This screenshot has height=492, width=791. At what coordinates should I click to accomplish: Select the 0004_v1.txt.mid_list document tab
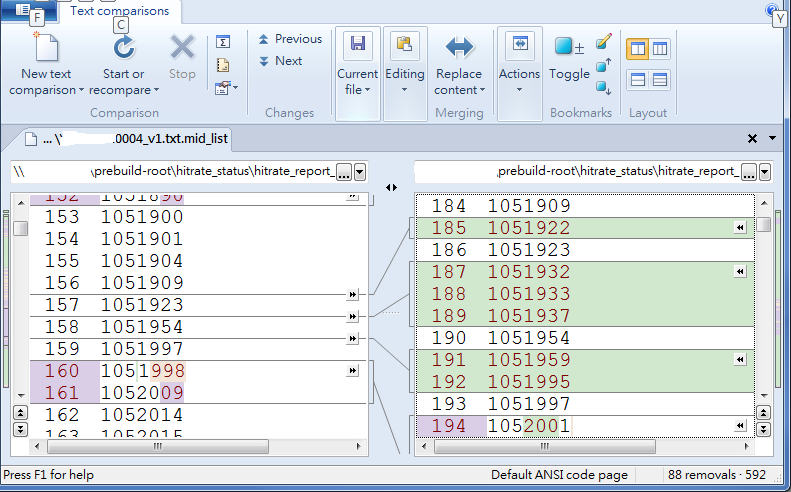click(126, 139)
